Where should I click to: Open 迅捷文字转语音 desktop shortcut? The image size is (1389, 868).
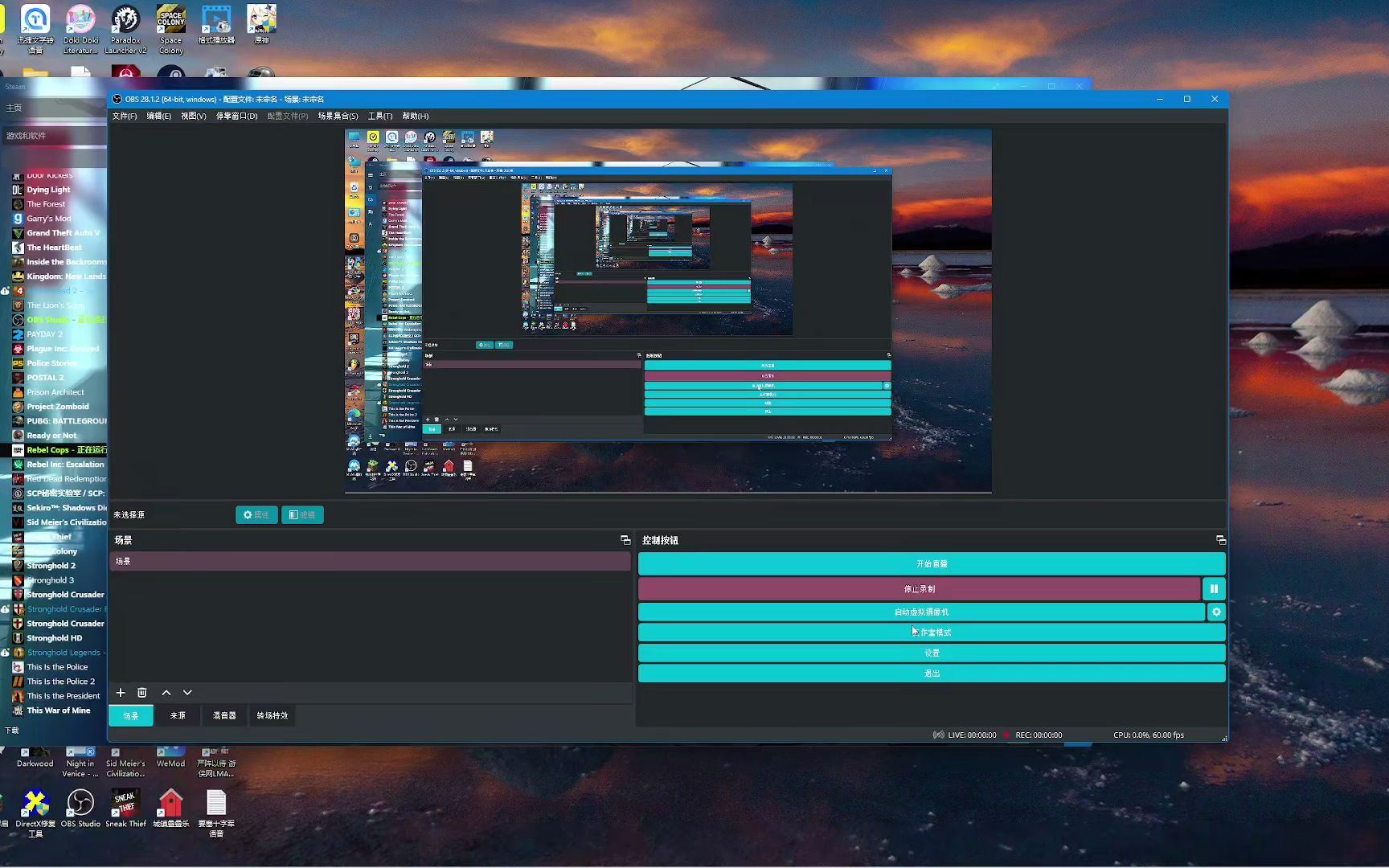[35, 30]
